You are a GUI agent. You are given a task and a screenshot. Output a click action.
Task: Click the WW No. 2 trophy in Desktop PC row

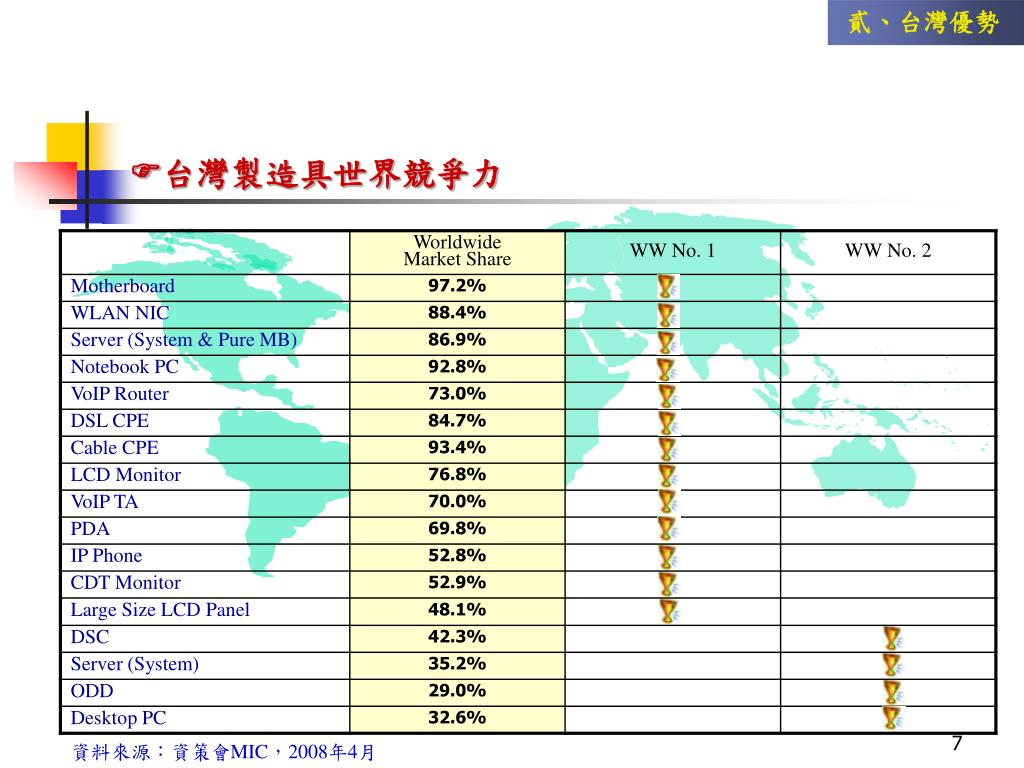pyautogui.click(x=892, y=718)
